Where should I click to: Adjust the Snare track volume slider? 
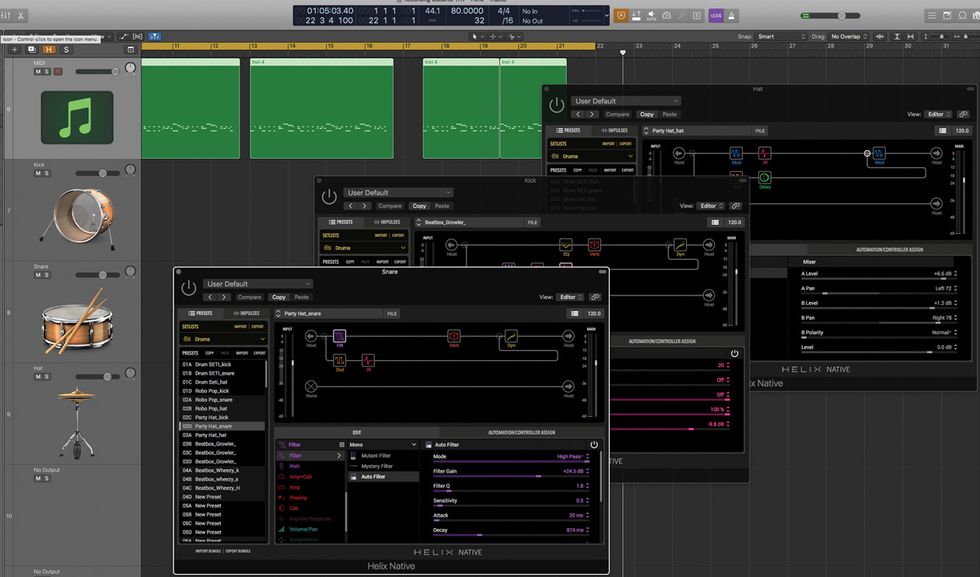(97, 275)
